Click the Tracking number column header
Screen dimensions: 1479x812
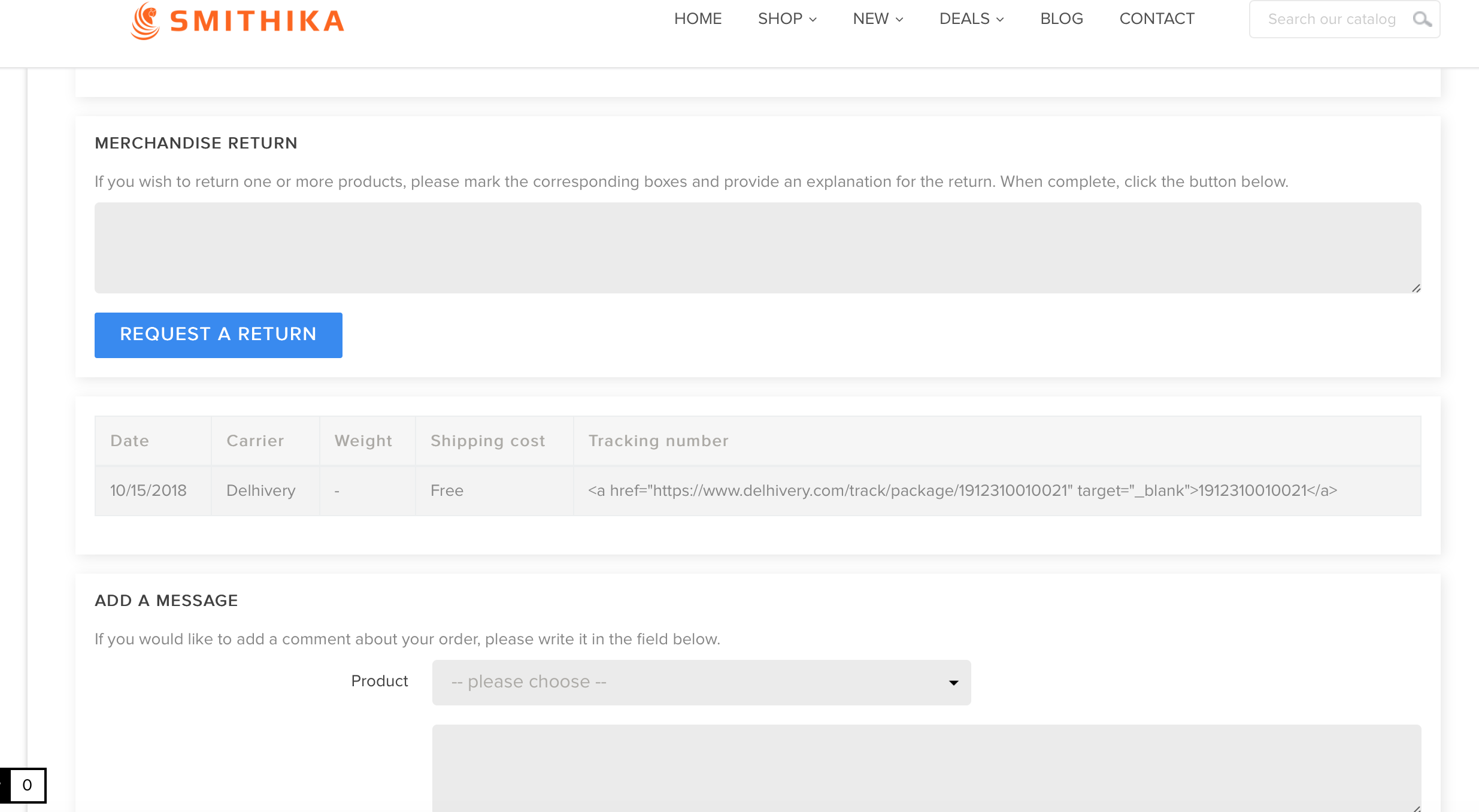pos(658,441)
